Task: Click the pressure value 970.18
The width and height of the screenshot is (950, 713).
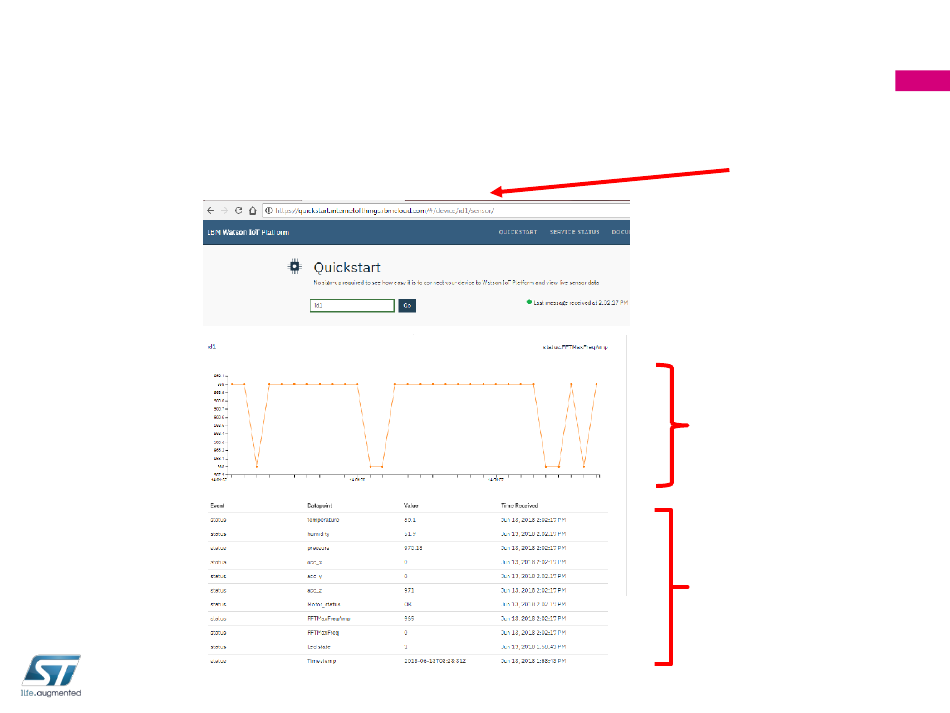Action: (413, 548)
